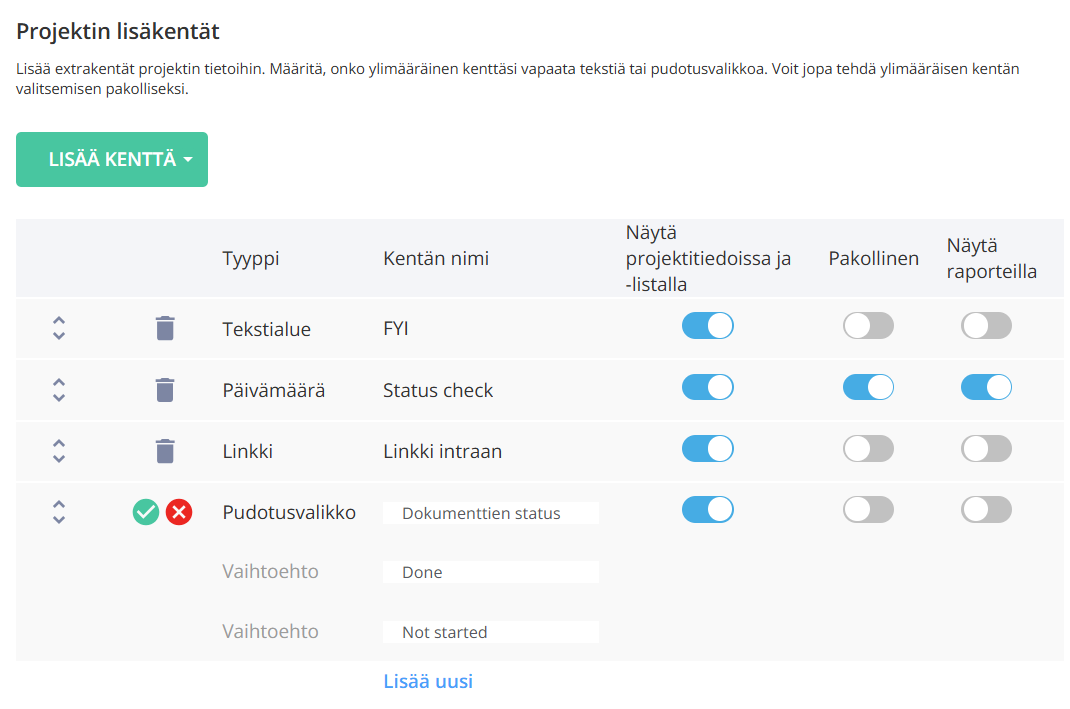Cancel Pudotusvalikko edit with red X
The image size is (1070, 709).
179,512
